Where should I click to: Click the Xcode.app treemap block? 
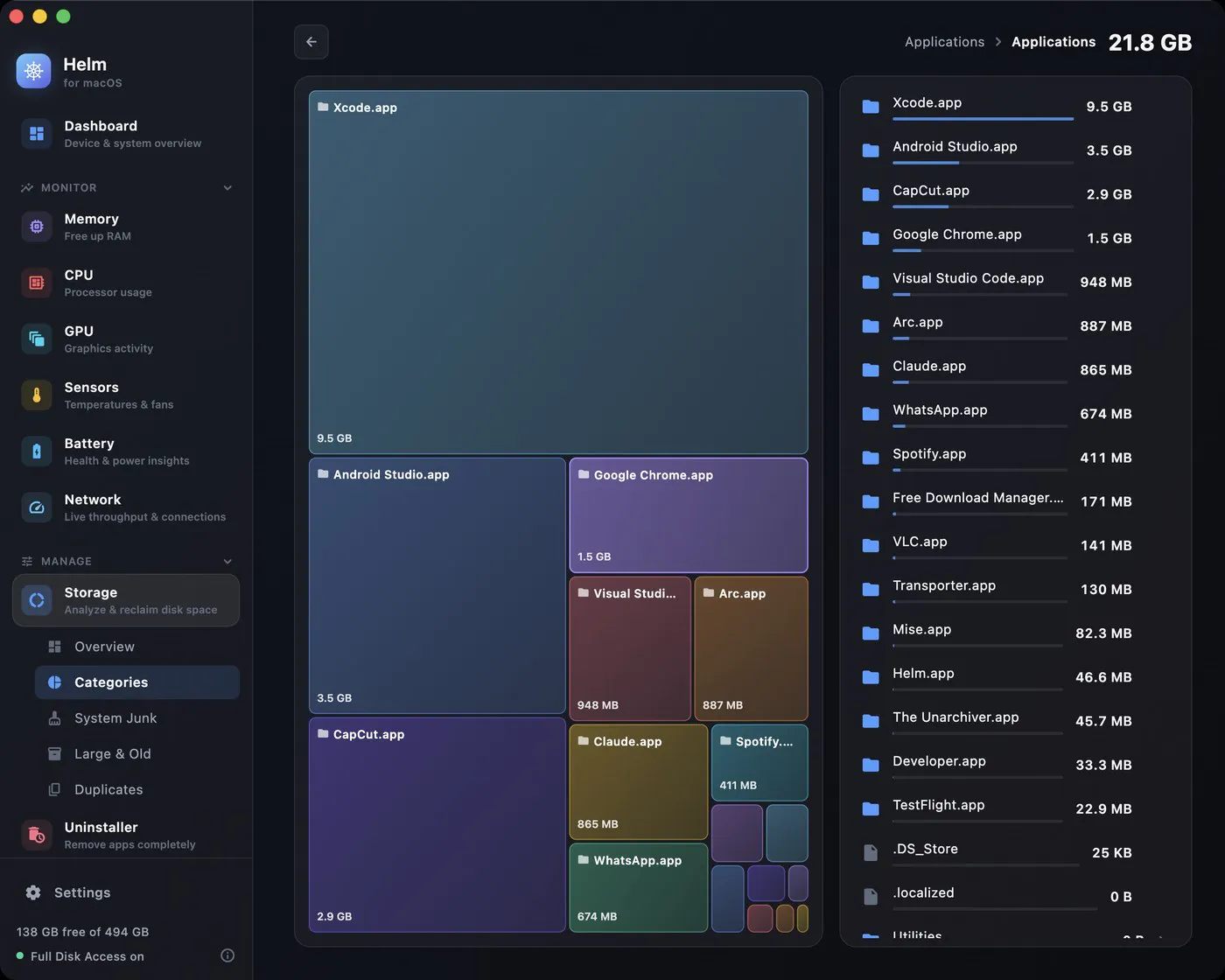tap(558, 272)
